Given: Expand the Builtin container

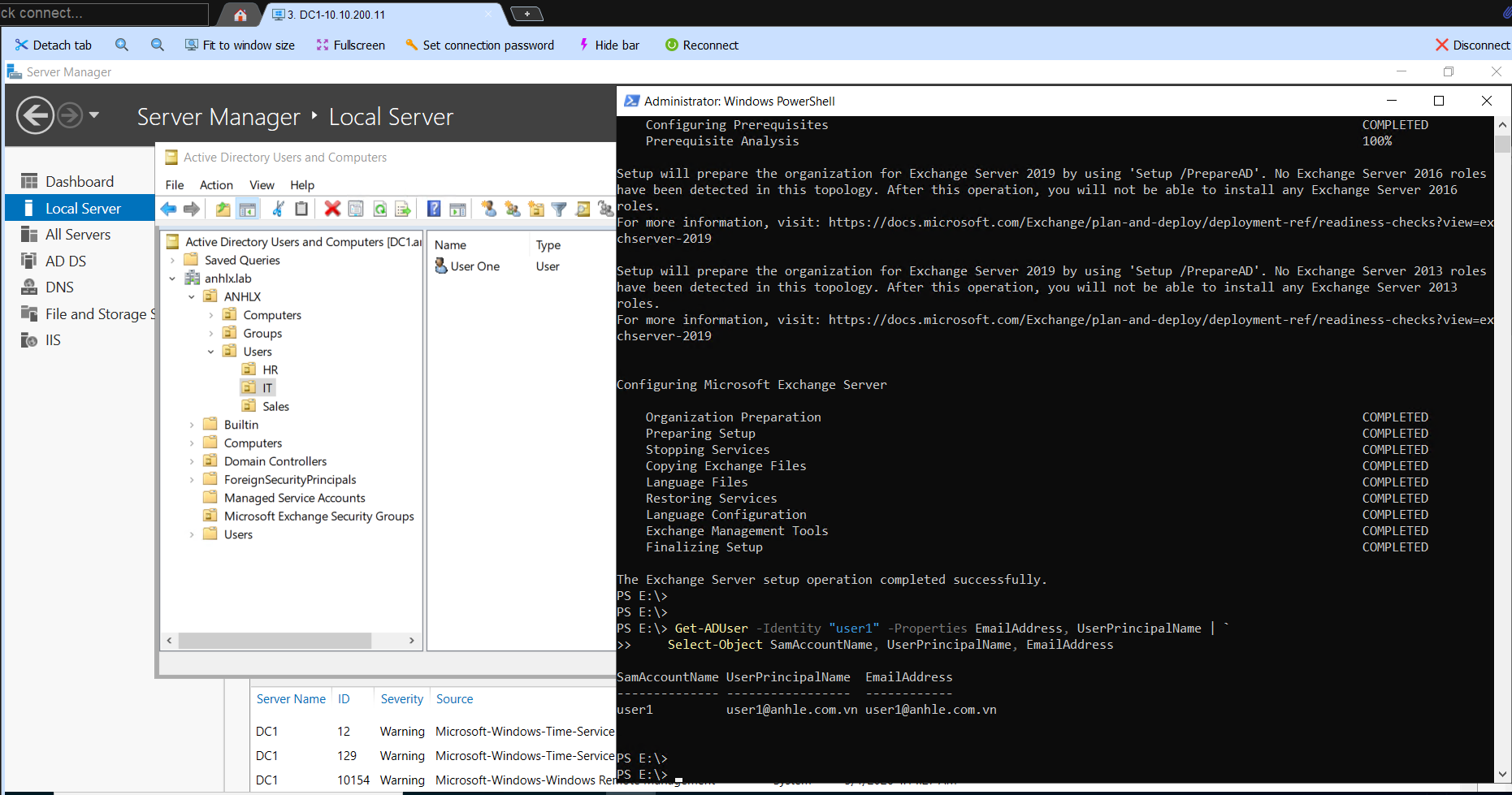Looking at the screenshot, I should (x=192, y=425).
